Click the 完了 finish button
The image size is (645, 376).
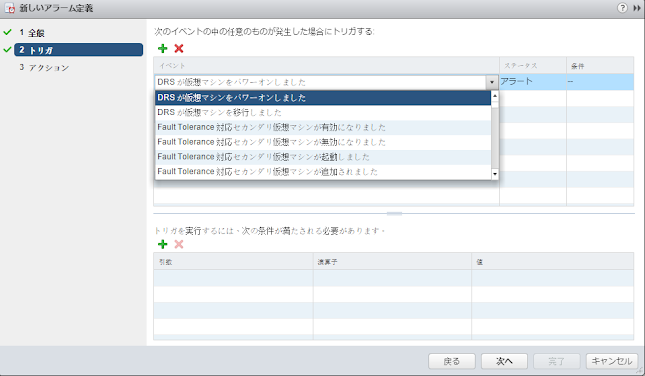coord(557,361)
